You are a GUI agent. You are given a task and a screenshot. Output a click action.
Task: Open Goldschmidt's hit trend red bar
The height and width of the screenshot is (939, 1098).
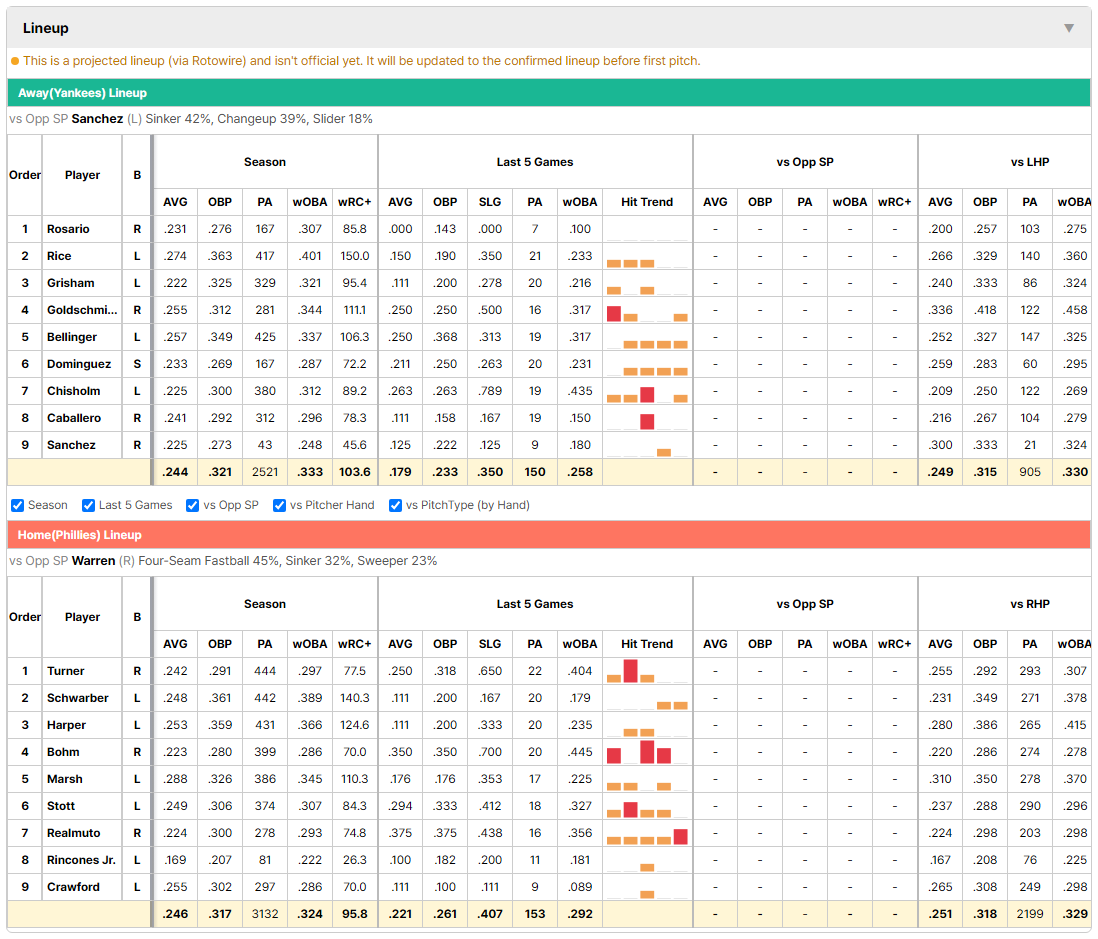pos(614,314)
